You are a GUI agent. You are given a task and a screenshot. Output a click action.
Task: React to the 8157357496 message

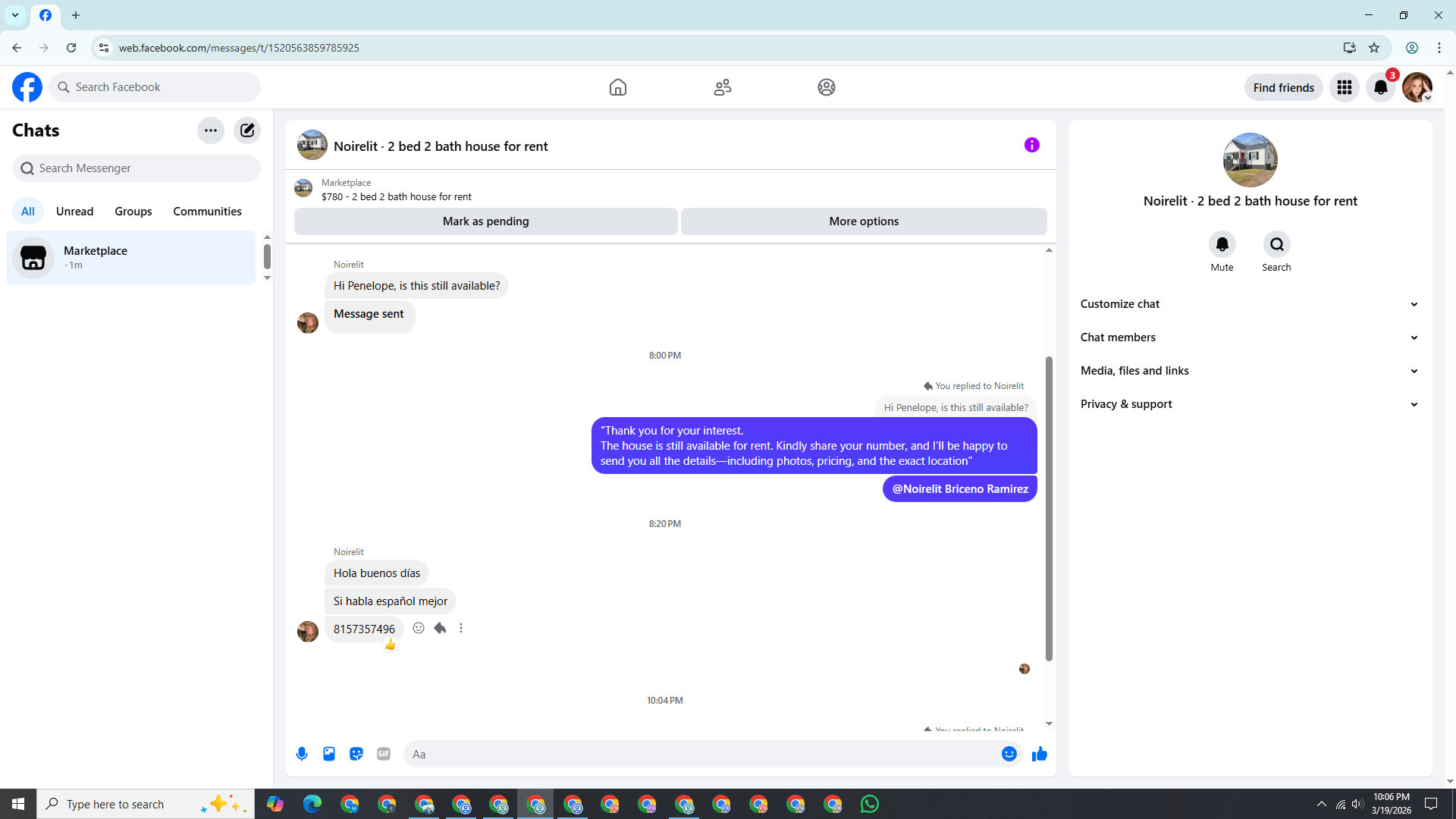419,628
